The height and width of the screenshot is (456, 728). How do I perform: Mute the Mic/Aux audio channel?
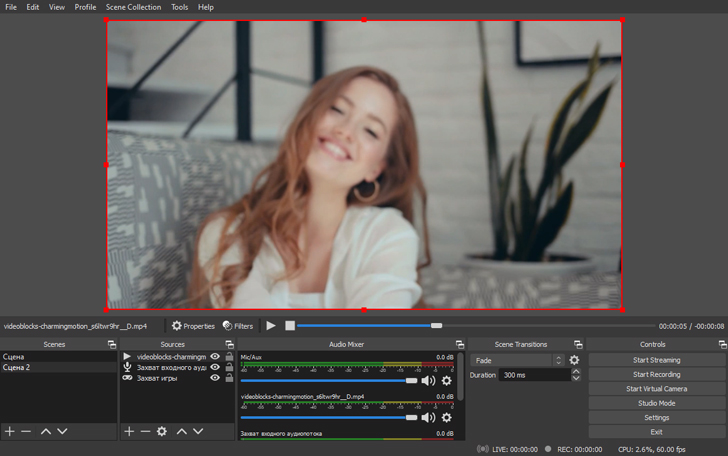(429, 381)
